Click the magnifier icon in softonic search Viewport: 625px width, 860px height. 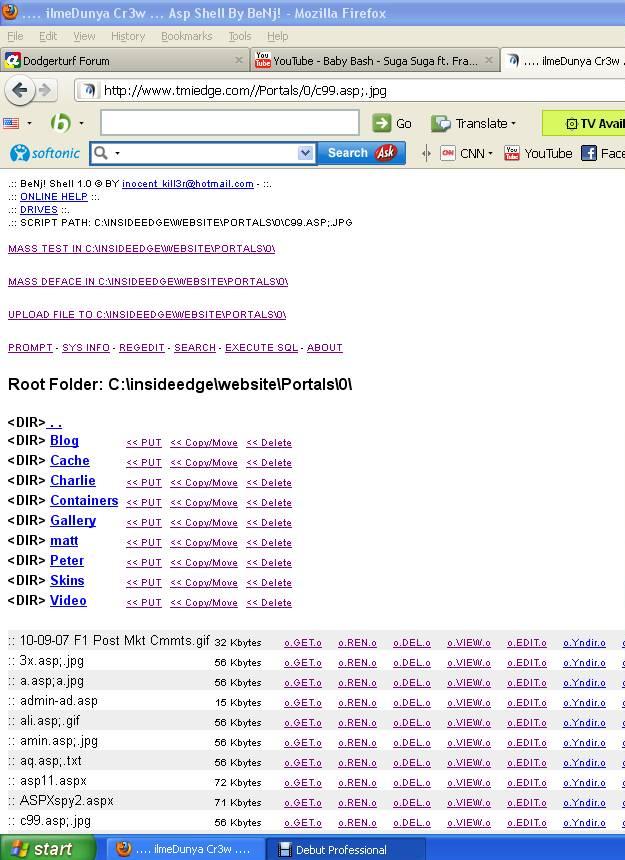[x=100, y=153]
